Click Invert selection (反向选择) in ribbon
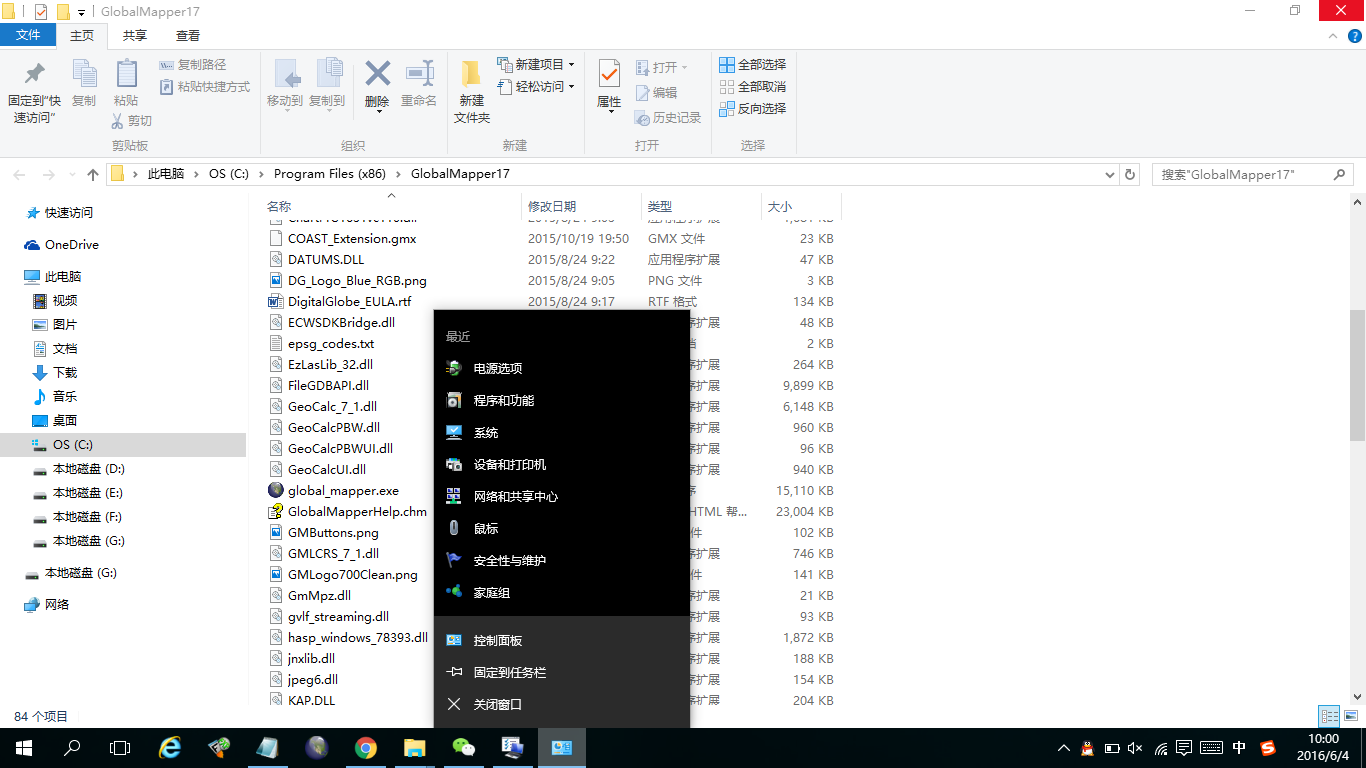 752,108
